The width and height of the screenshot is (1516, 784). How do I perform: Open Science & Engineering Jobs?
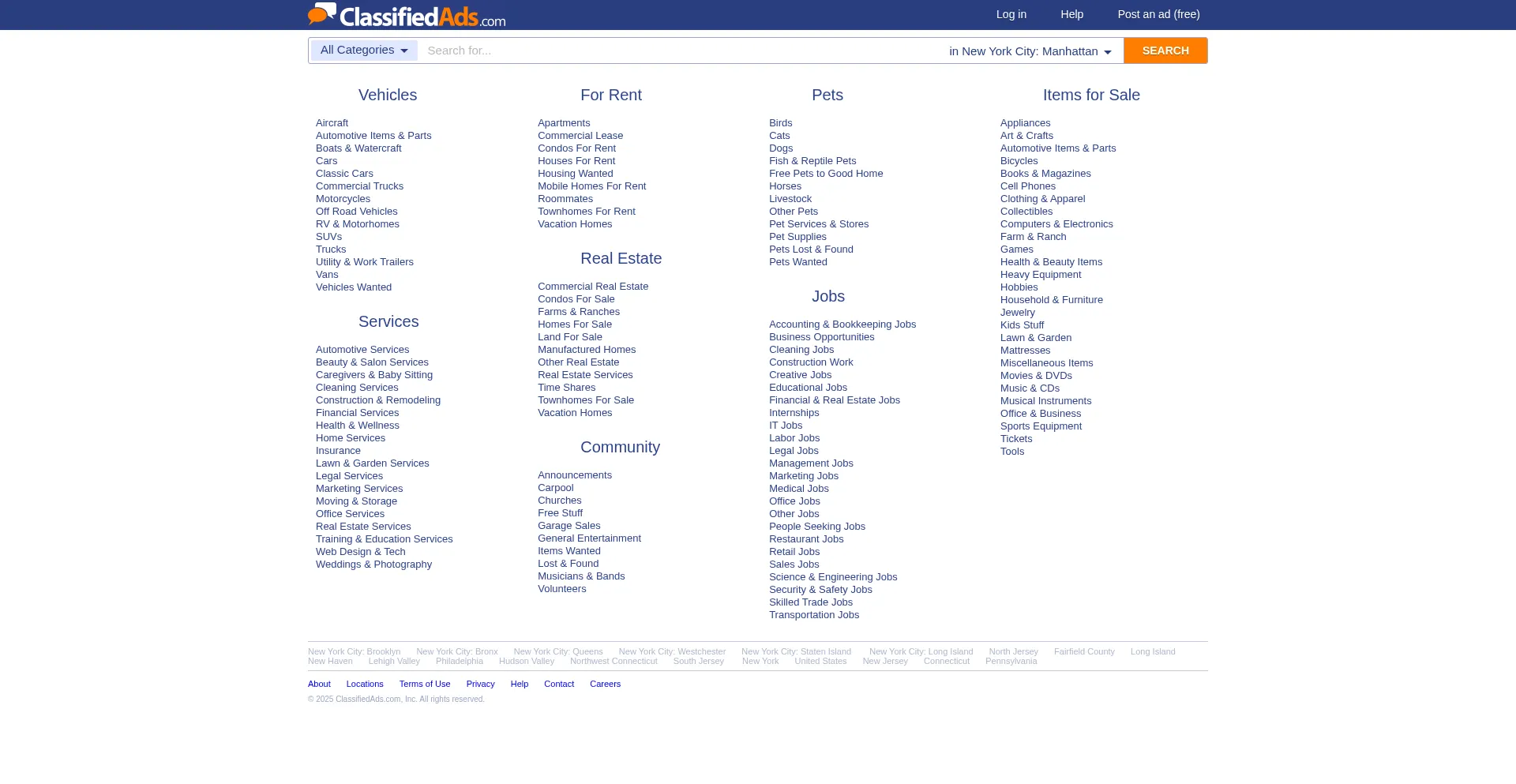[x=833, y=577]
